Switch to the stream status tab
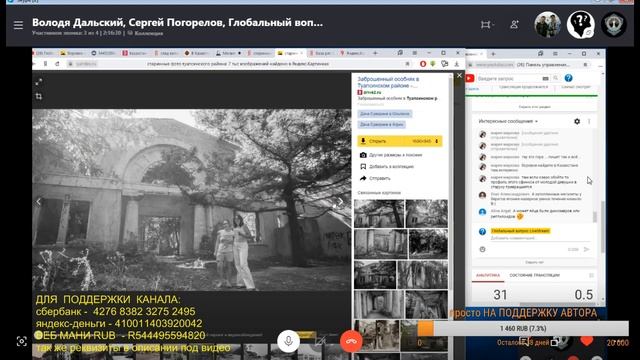Image resolution: width=640 pixels, height=360 pixels. (534, 275)
